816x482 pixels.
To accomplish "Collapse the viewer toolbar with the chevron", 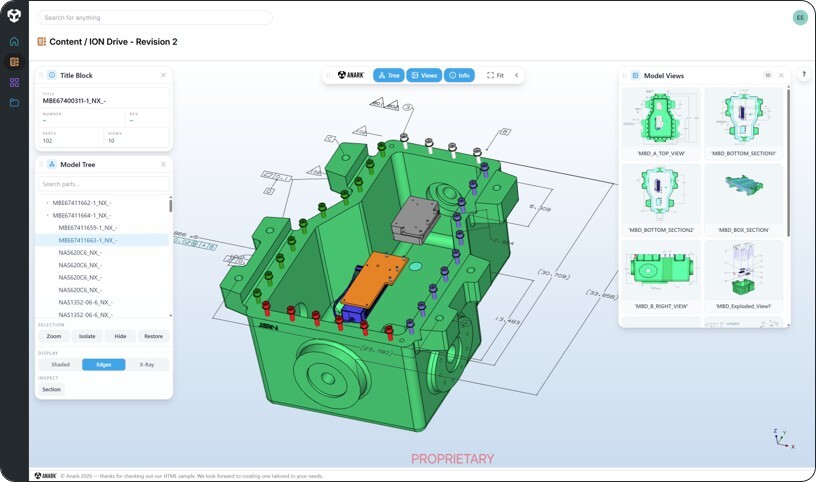I will (517, 75).
